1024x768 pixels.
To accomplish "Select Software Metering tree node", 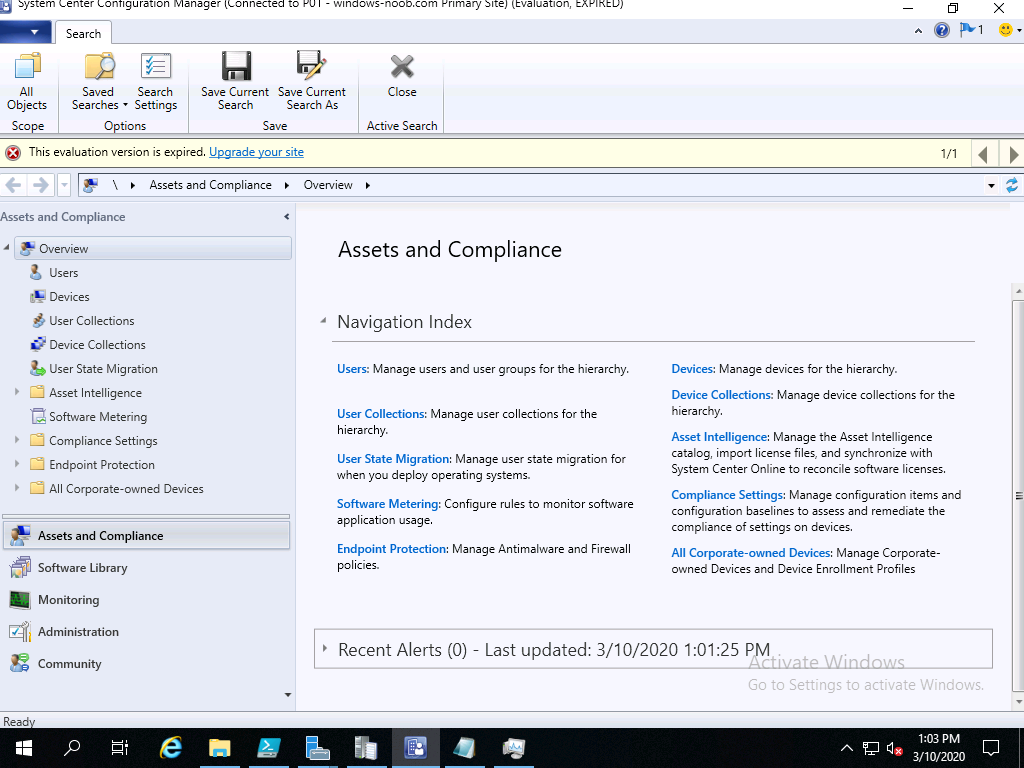I will (x=98, y=417).
